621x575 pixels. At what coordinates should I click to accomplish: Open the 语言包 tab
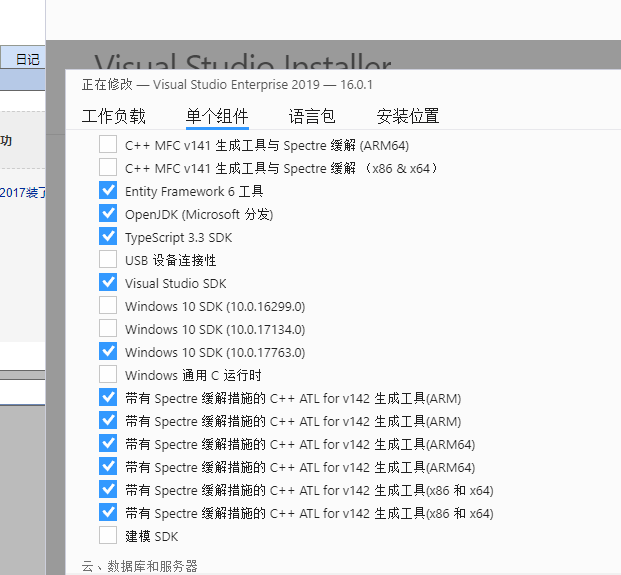click(312, 116)
